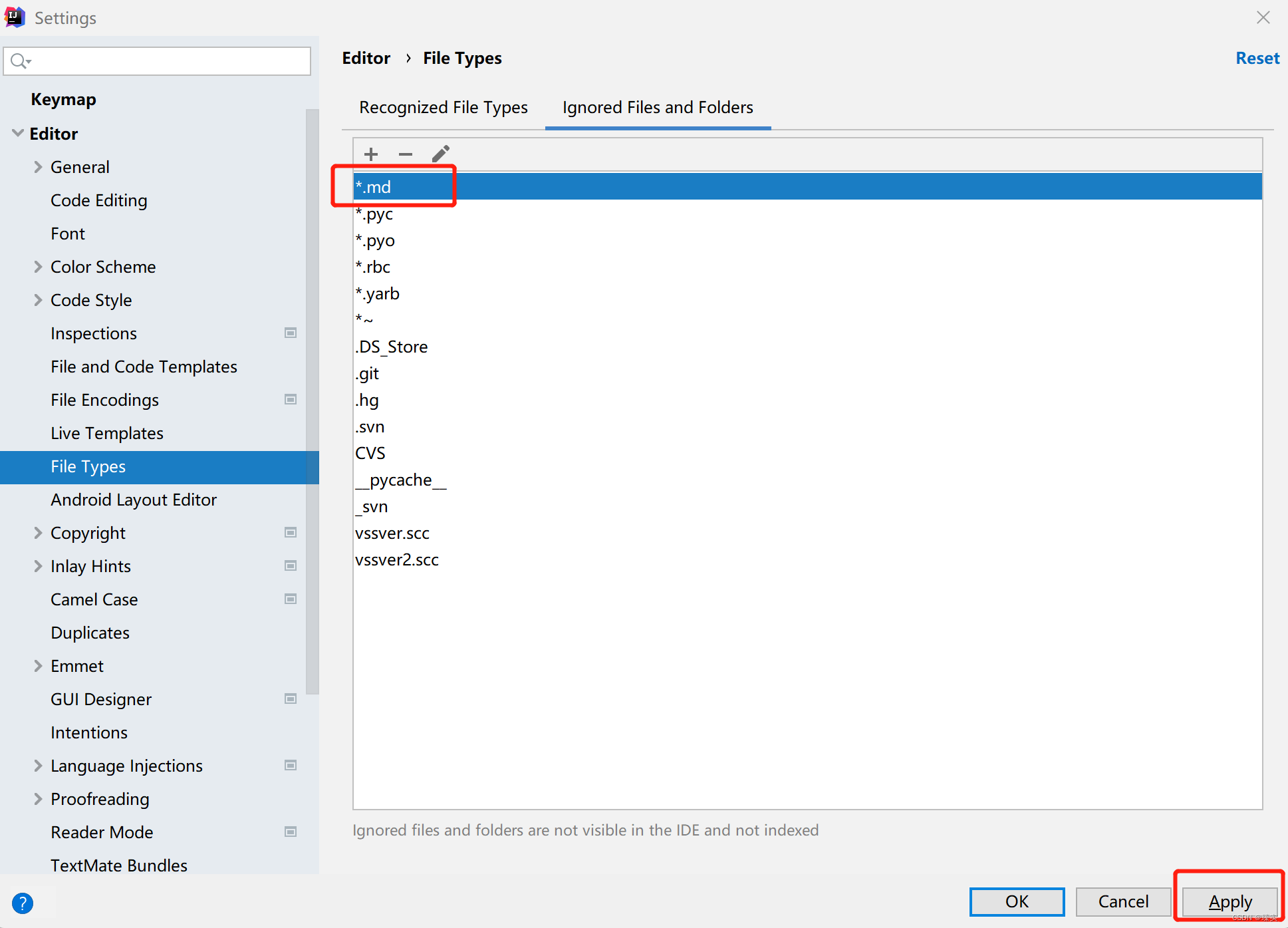Expand the Emmet node

[38, 666]
